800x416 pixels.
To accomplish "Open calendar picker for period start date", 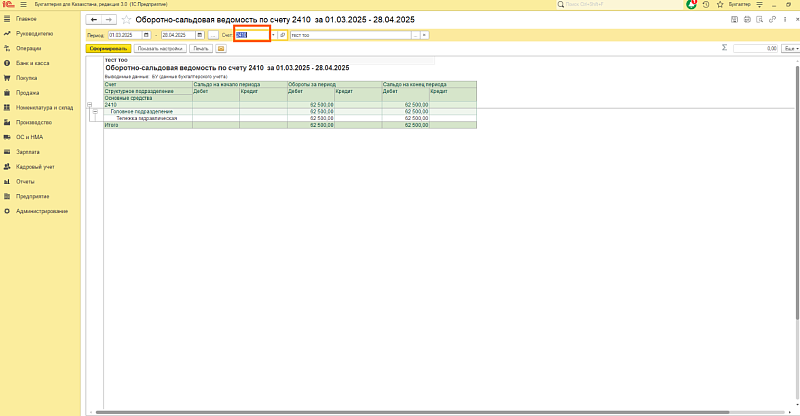I will pyautogui.click(x=148, y=35).
